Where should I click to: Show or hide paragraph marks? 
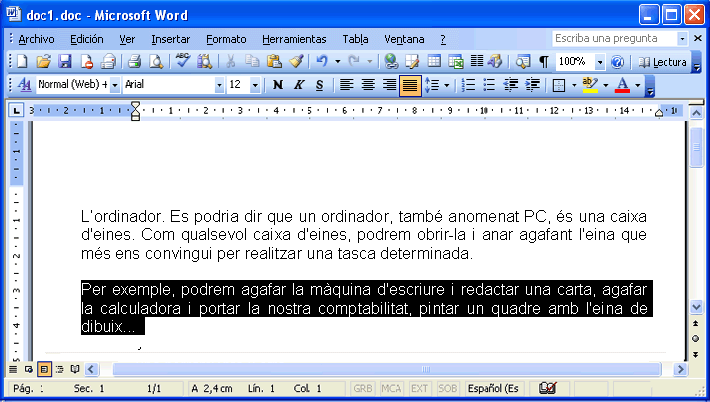click(544, 61)
